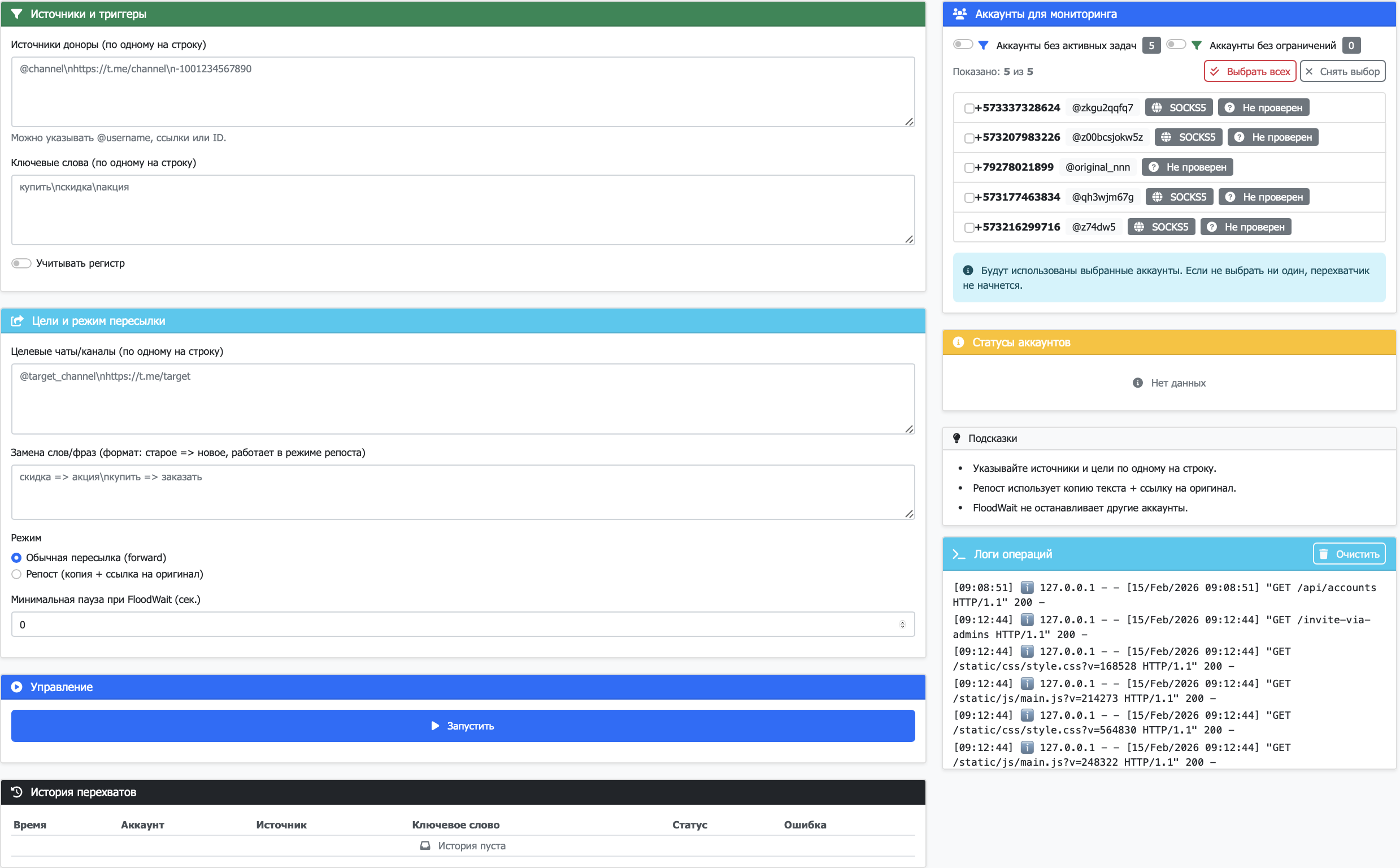Click into the Ключевые слова text area
The width and height of the screenshot is (1400, 868).
pyautogui.click(x=462, y=210)
